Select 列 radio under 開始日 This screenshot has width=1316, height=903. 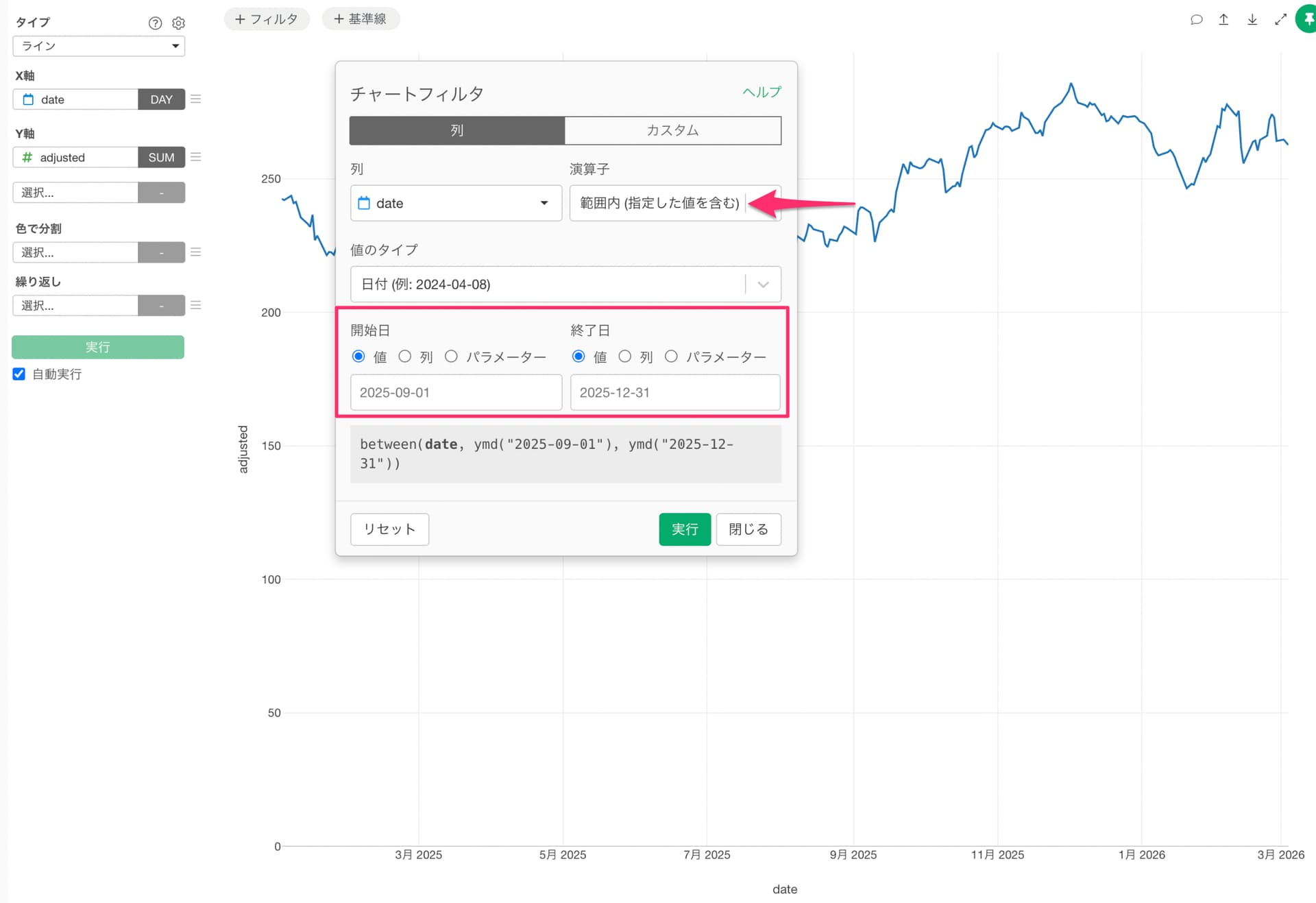coord(405,357)
